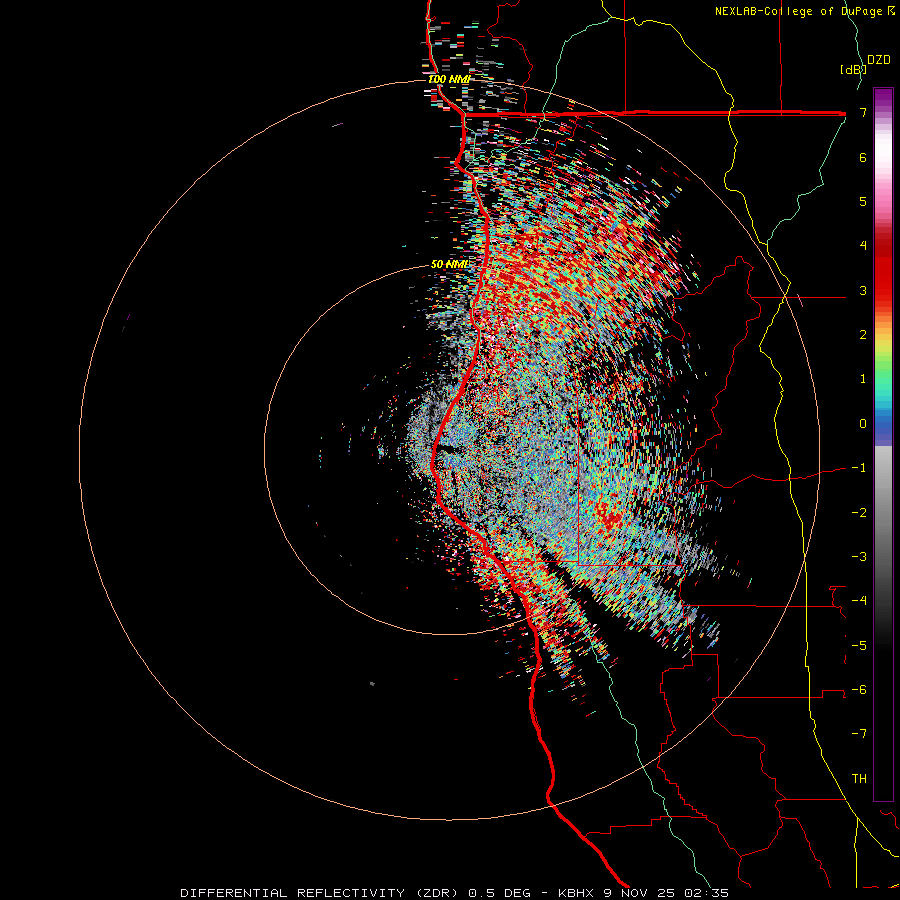
Task: Click the scale value 6
Action: pos(863,157)
